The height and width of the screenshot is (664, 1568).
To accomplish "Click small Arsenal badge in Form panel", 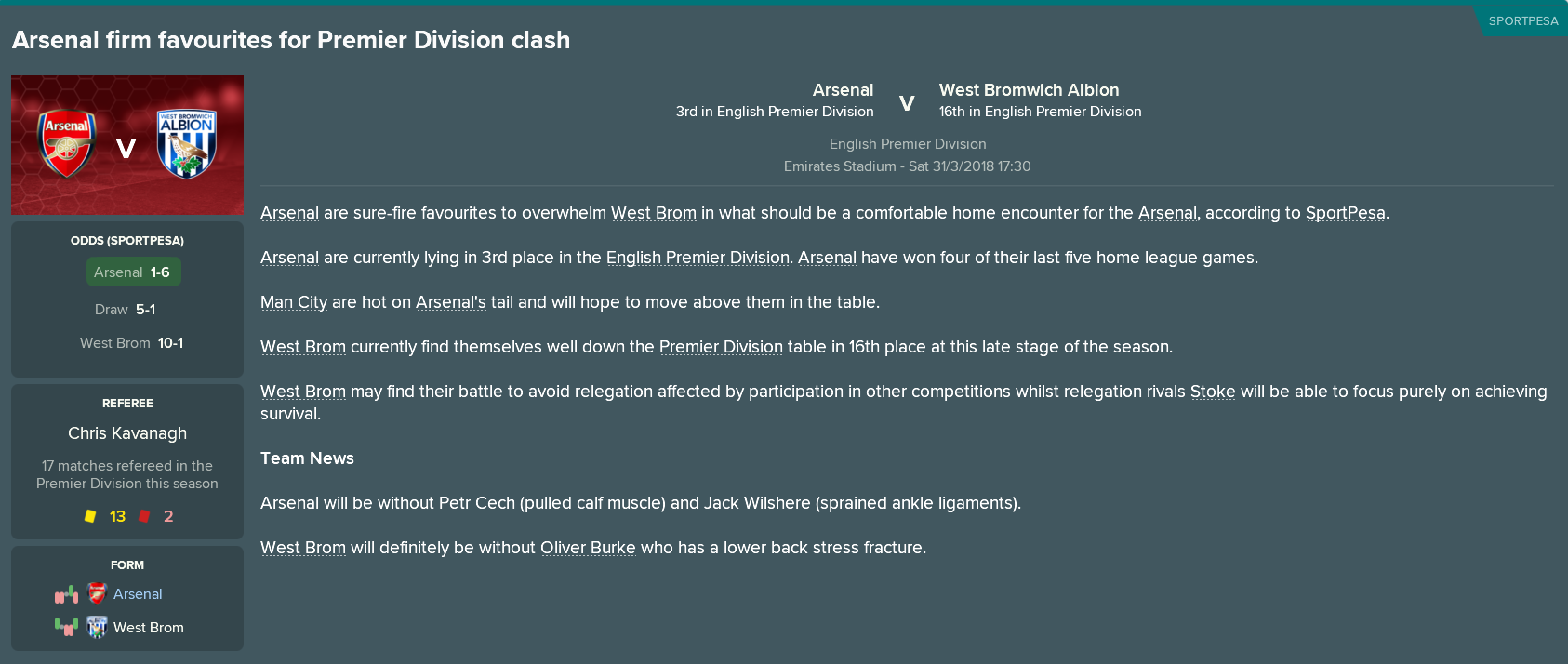I will click(97, 593).
